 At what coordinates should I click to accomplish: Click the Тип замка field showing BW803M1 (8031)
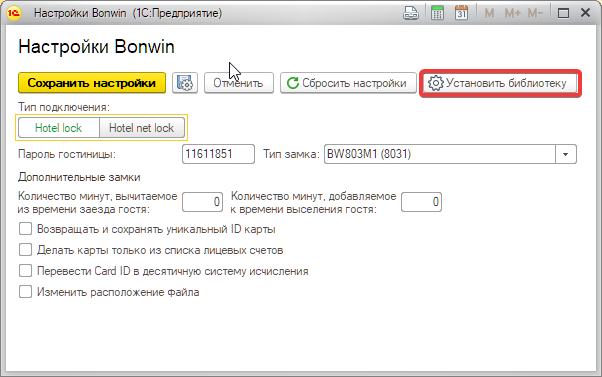point(440,154)
